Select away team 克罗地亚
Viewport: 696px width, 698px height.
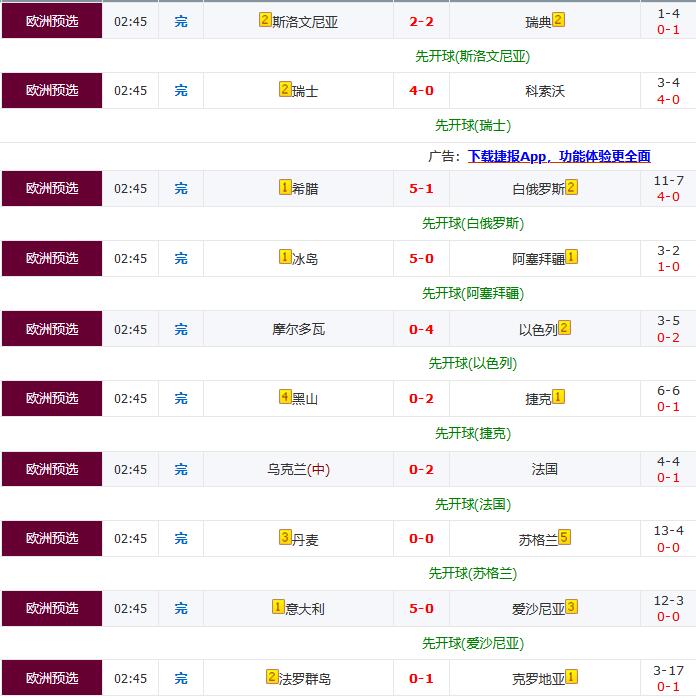coord(538,679)
